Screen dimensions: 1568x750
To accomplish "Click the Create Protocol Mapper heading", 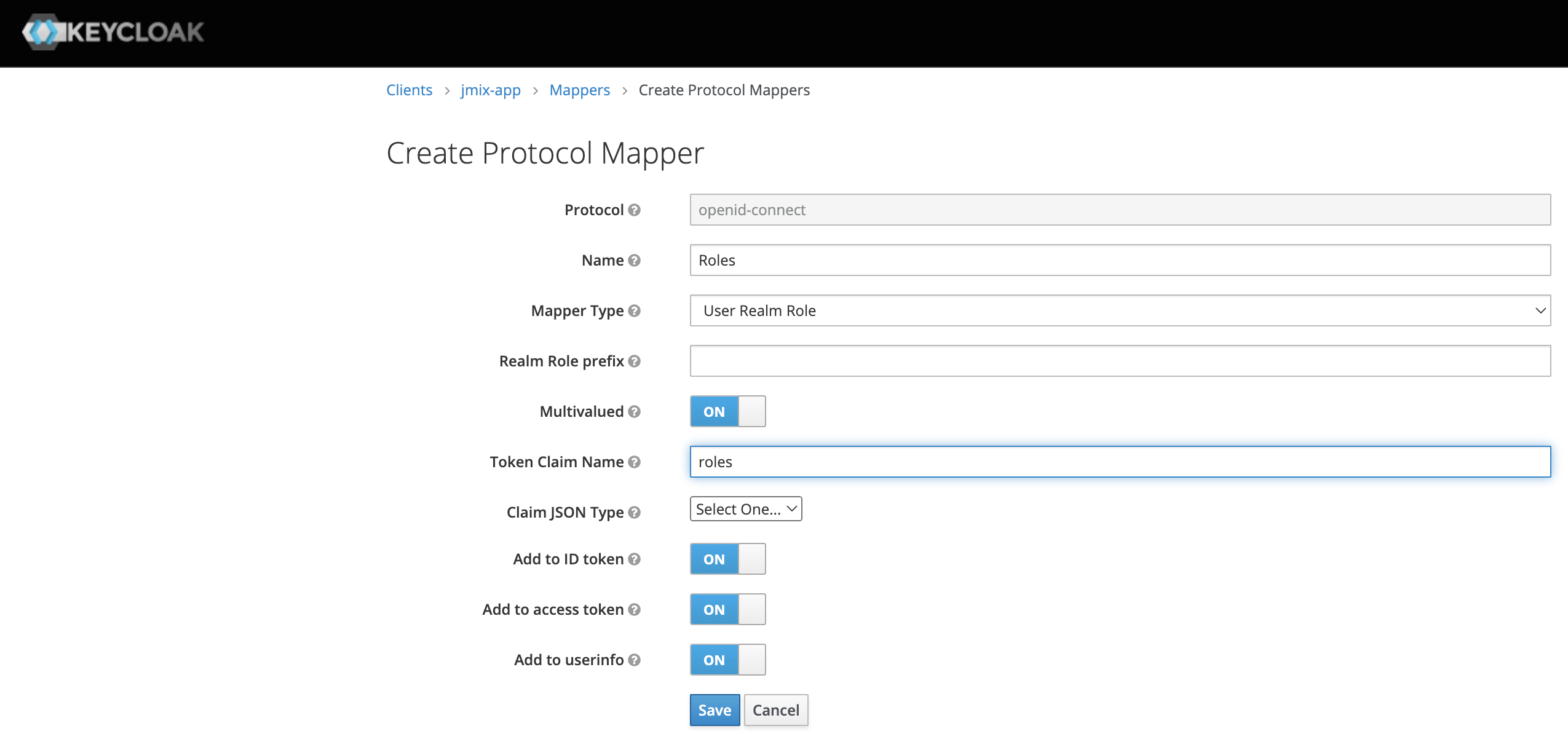I will [x=545, y=154].
